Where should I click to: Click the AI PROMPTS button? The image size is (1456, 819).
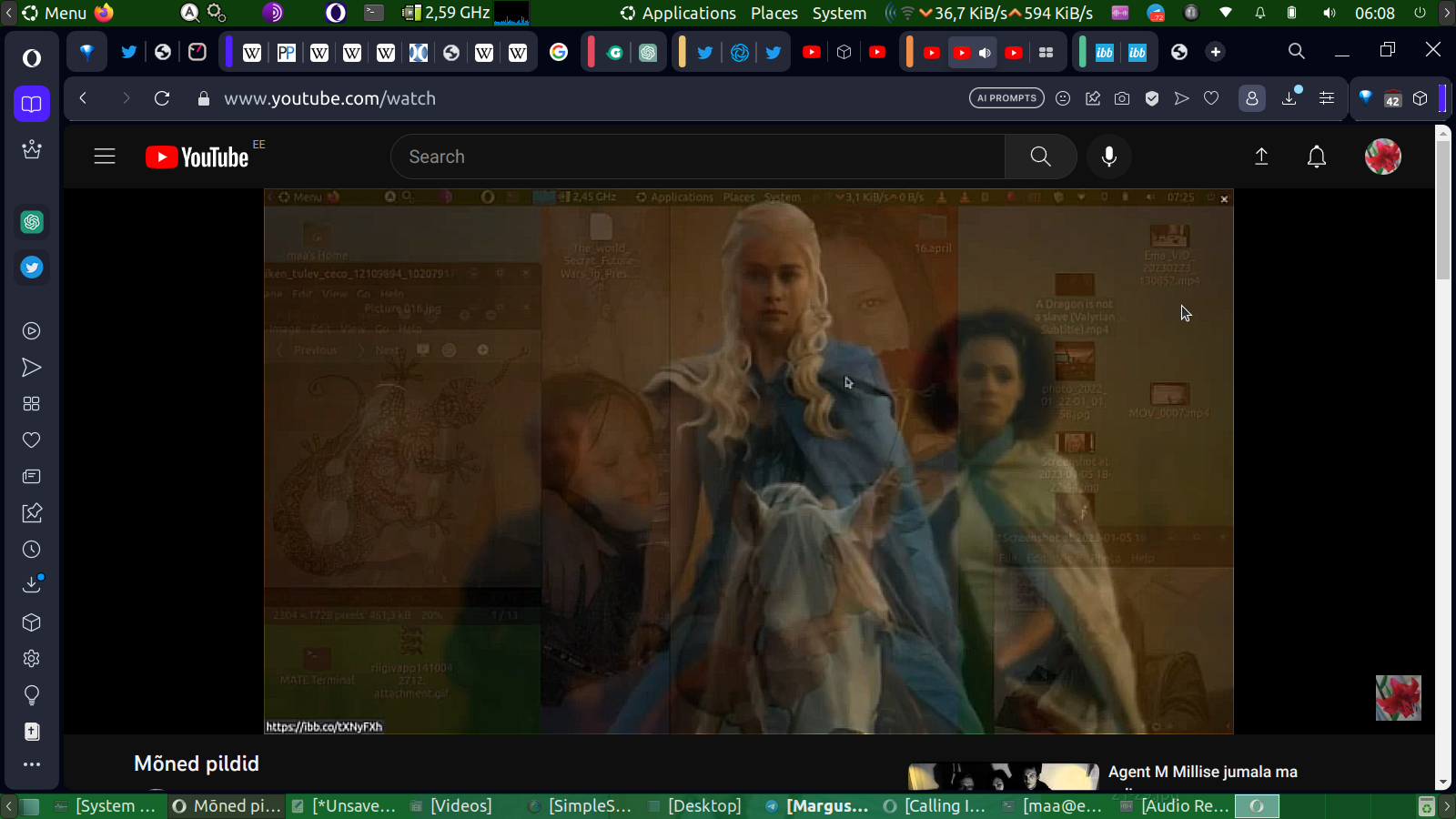coord(1006,98)
